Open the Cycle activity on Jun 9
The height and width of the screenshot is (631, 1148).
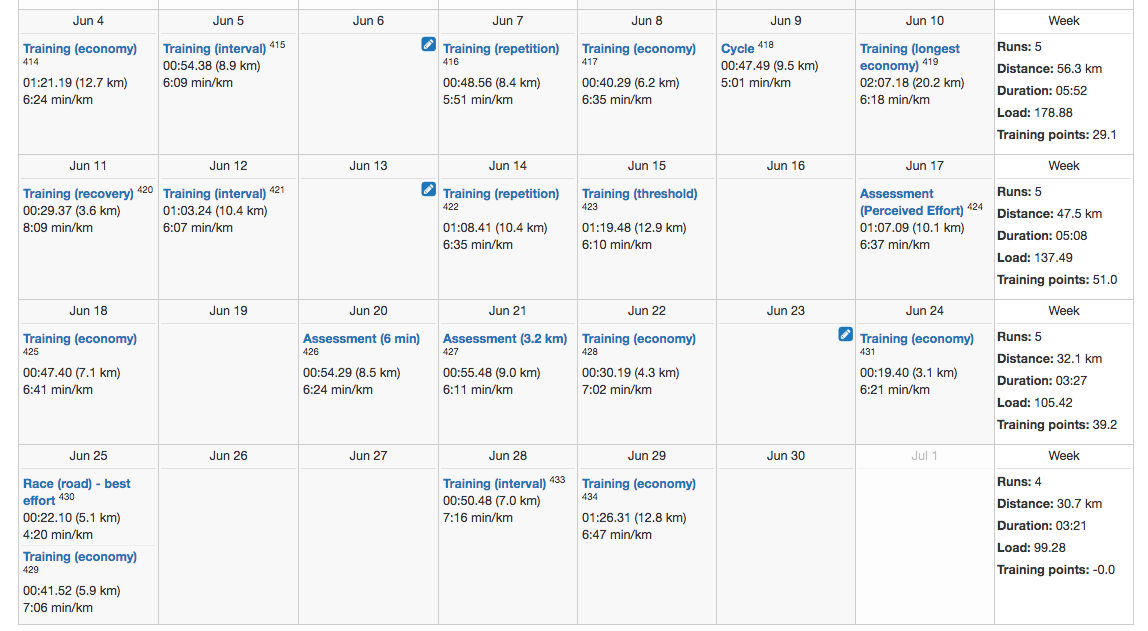[x=737, y=48]
